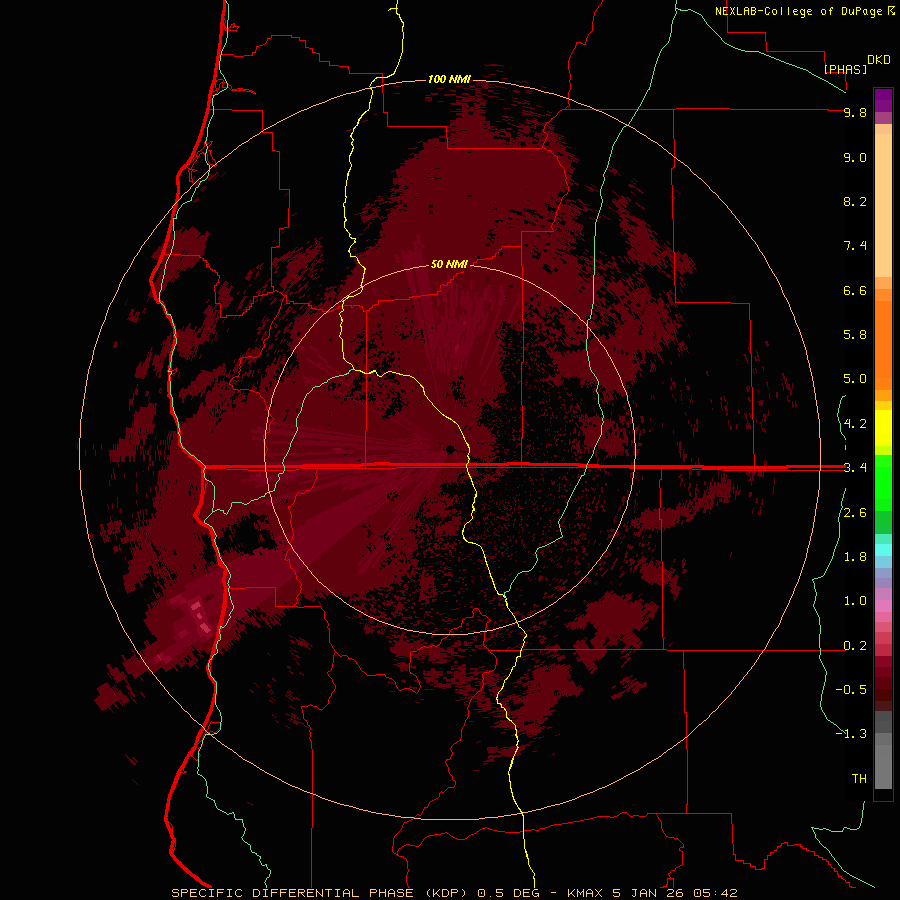Click the 9.8 scale value
This screenshot has width=900, height=900.
[855, 112]
